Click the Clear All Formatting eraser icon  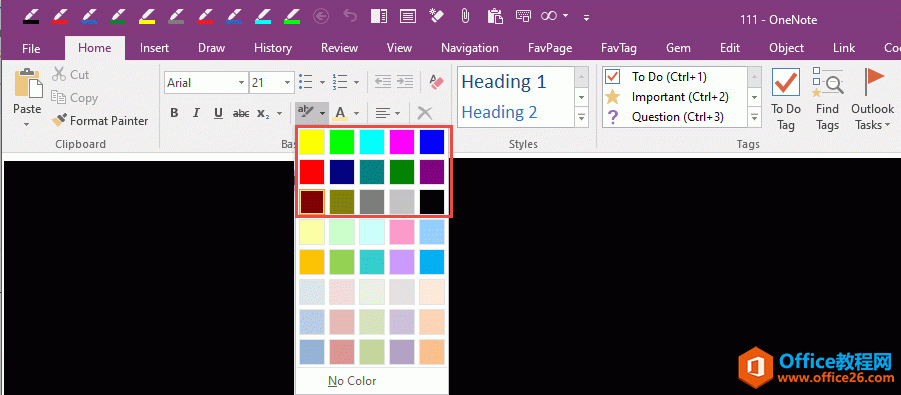click(437, 82)
